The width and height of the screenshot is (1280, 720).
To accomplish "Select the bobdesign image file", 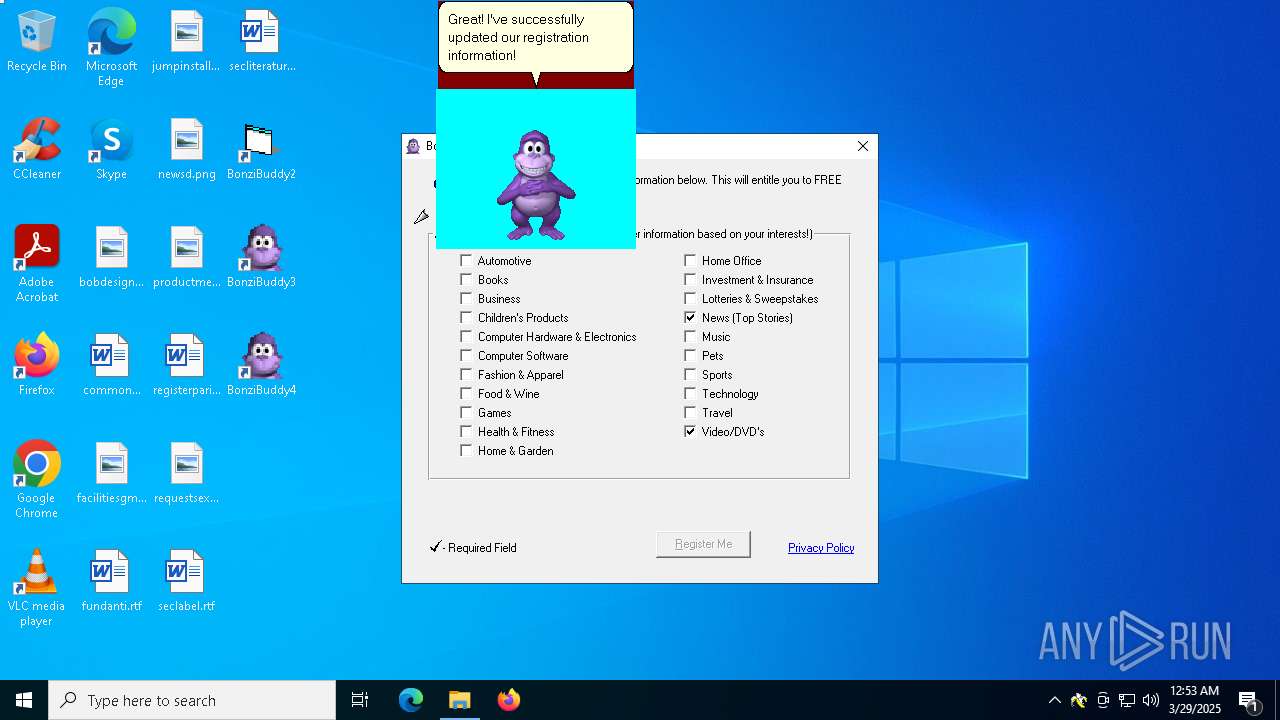I will point(111,258).
